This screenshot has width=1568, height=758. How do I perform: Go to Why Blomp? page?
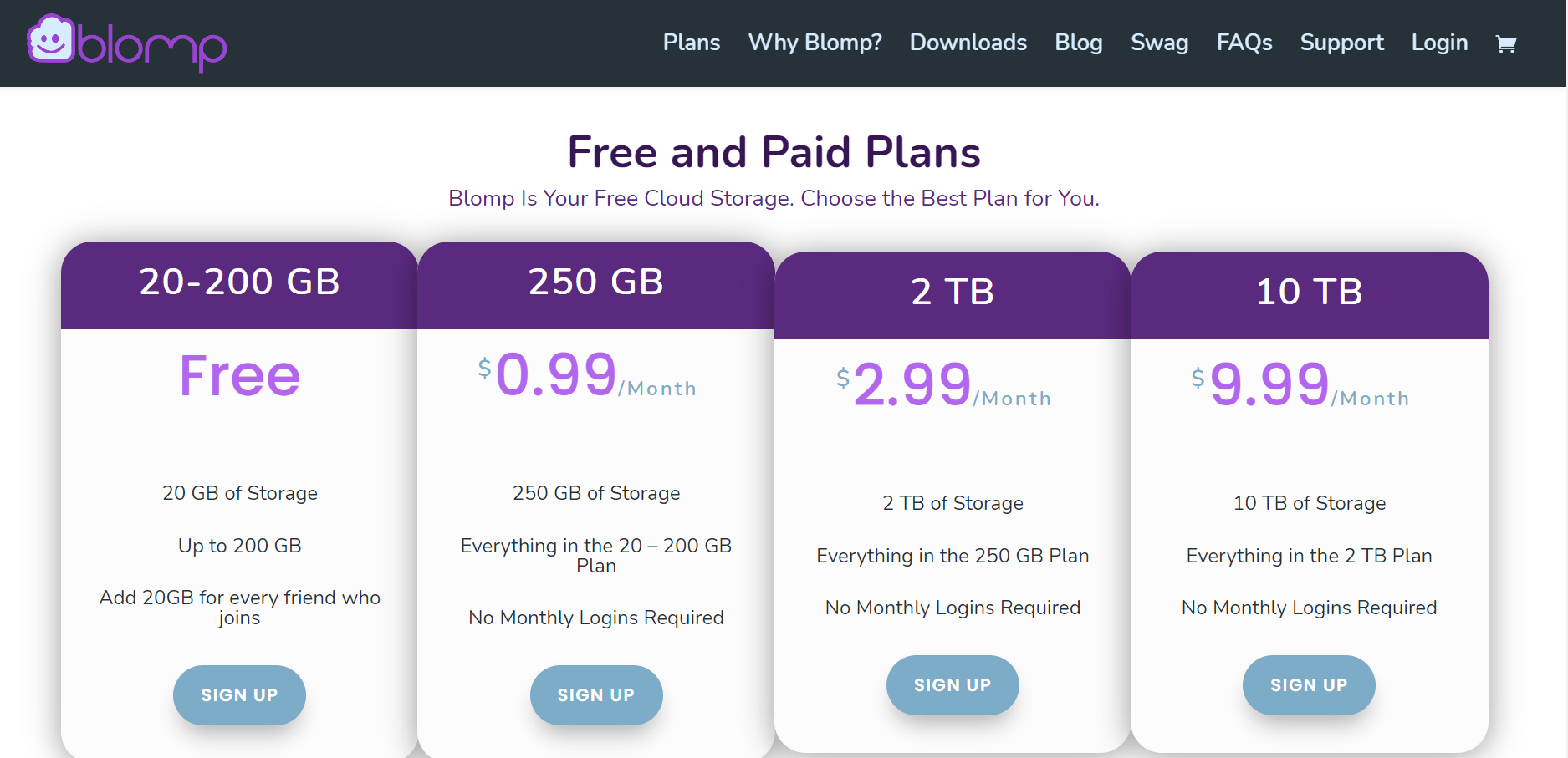[815, 43]
